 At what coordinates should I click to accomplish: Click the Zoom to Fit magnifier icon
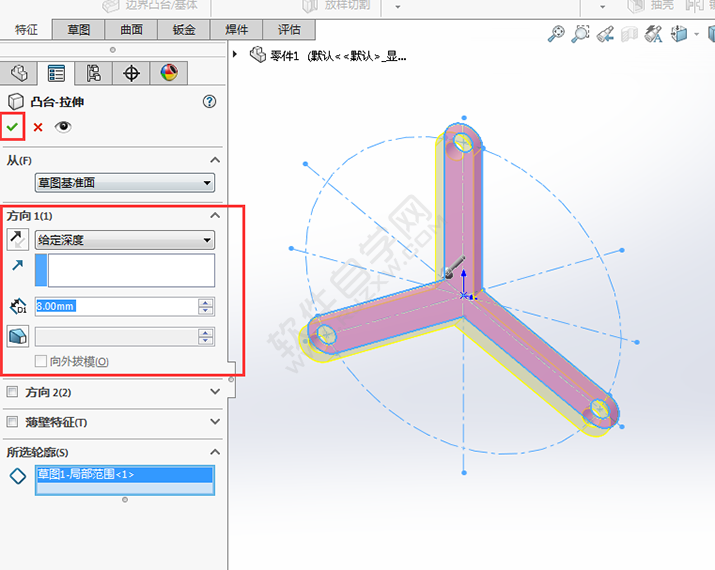(556, 34)
